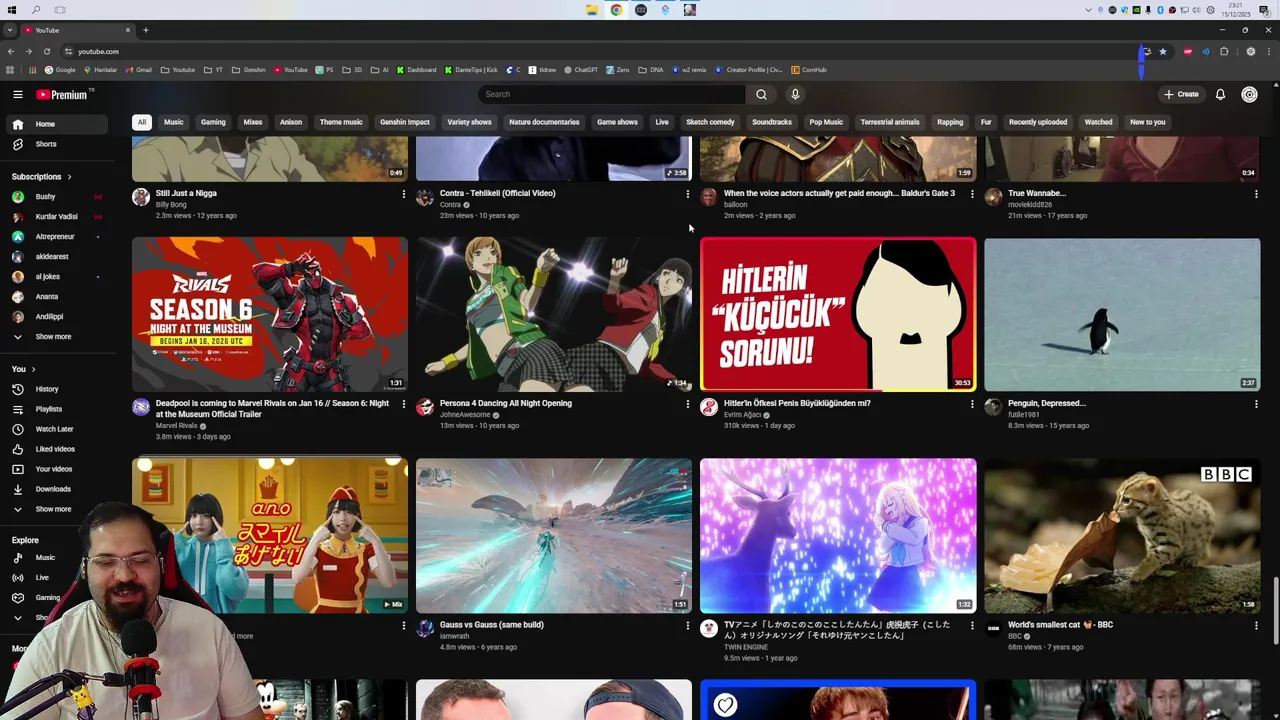
Task: Open the Chrome three-dot menu
Action: [x=1268, y=51]
